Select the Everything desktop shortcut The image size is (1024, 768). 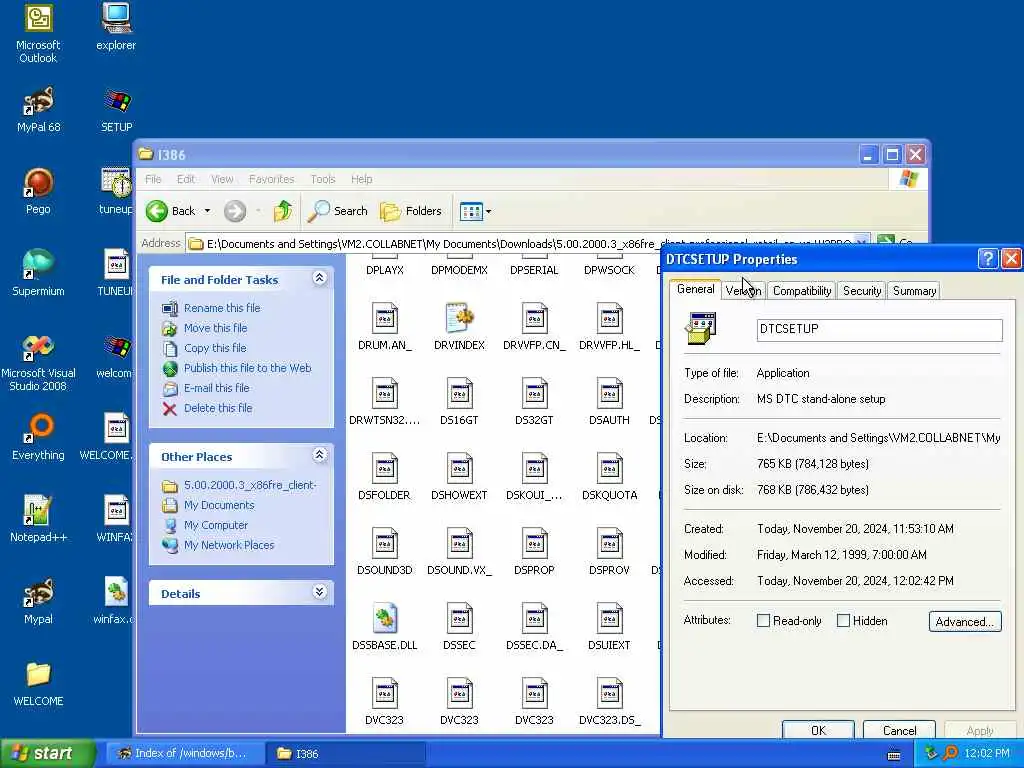[x=38, y=437]
